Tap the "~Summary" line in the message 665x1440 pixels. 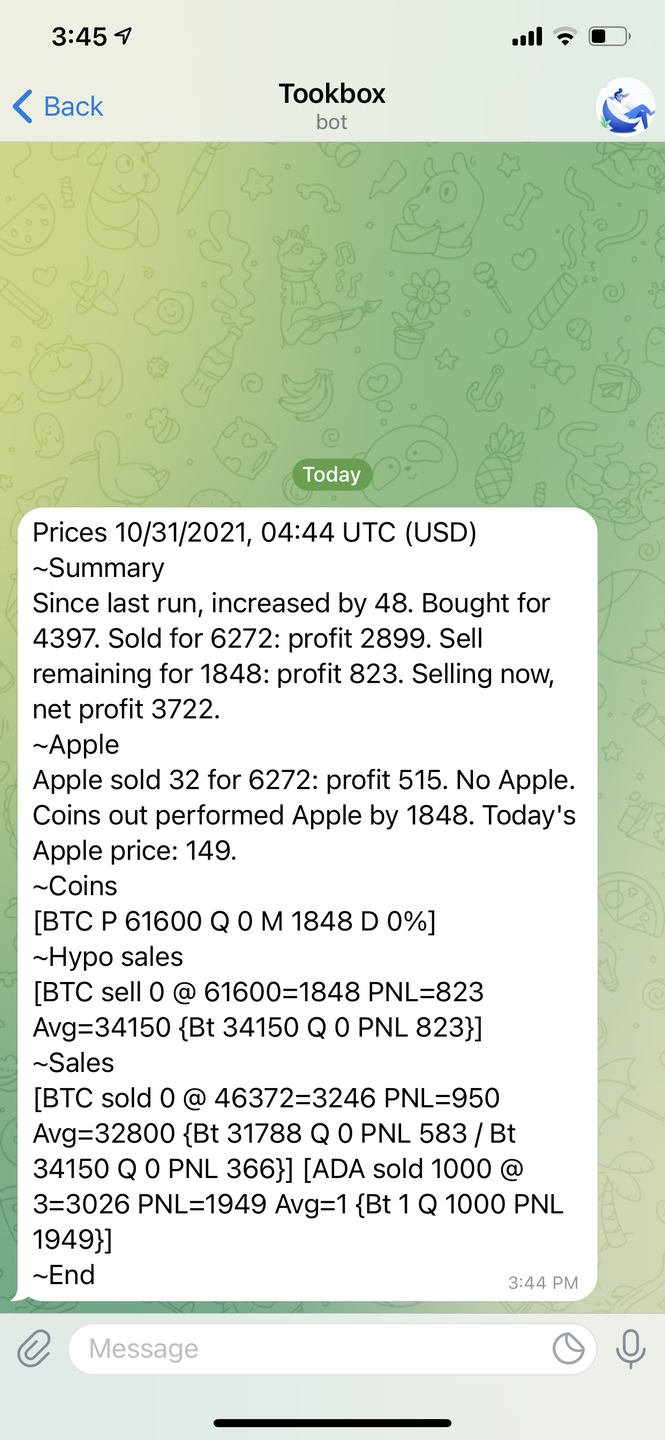(x=99, y=568)
